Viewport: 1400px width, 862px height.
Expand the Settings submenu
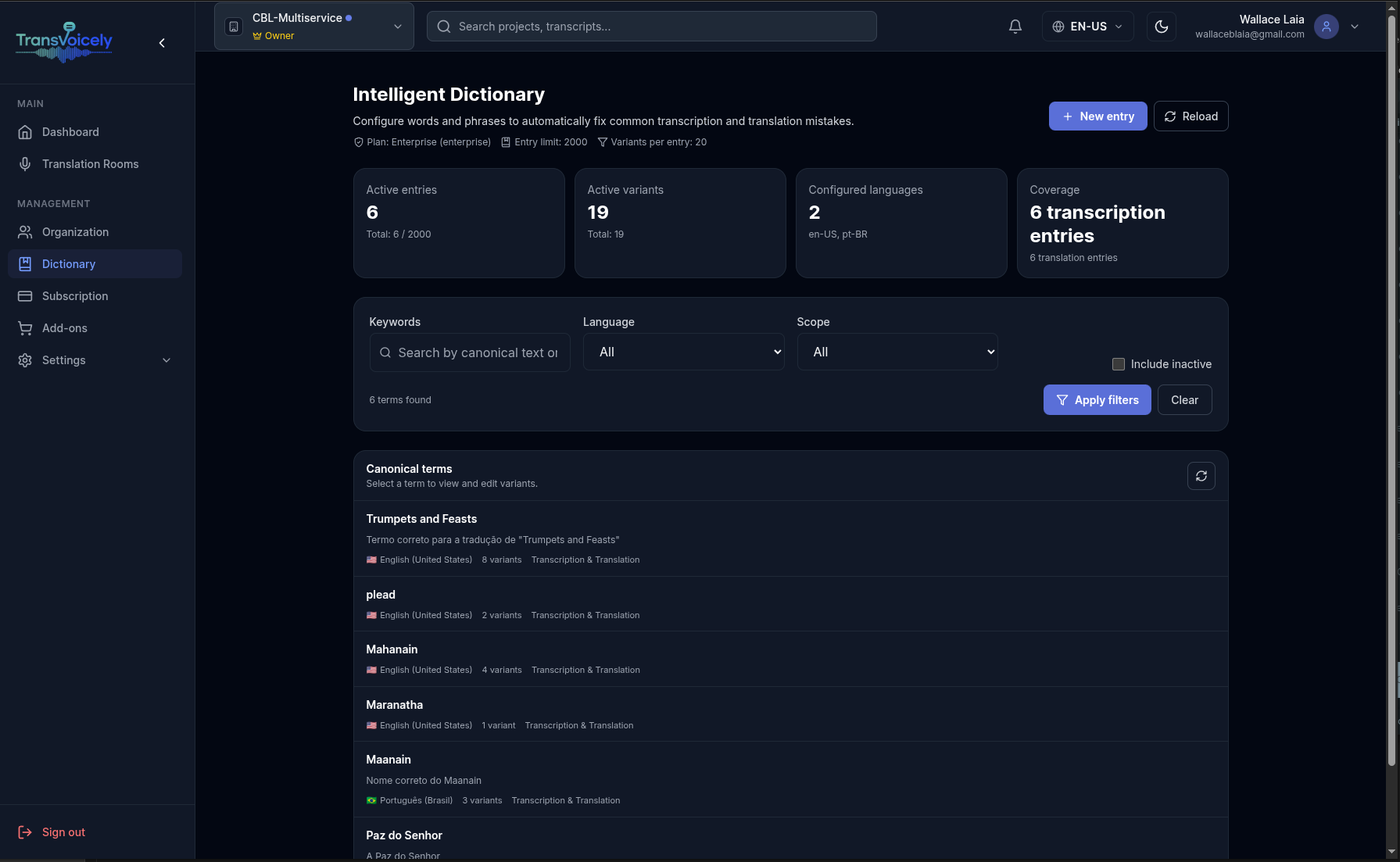[x=95, y=360]
